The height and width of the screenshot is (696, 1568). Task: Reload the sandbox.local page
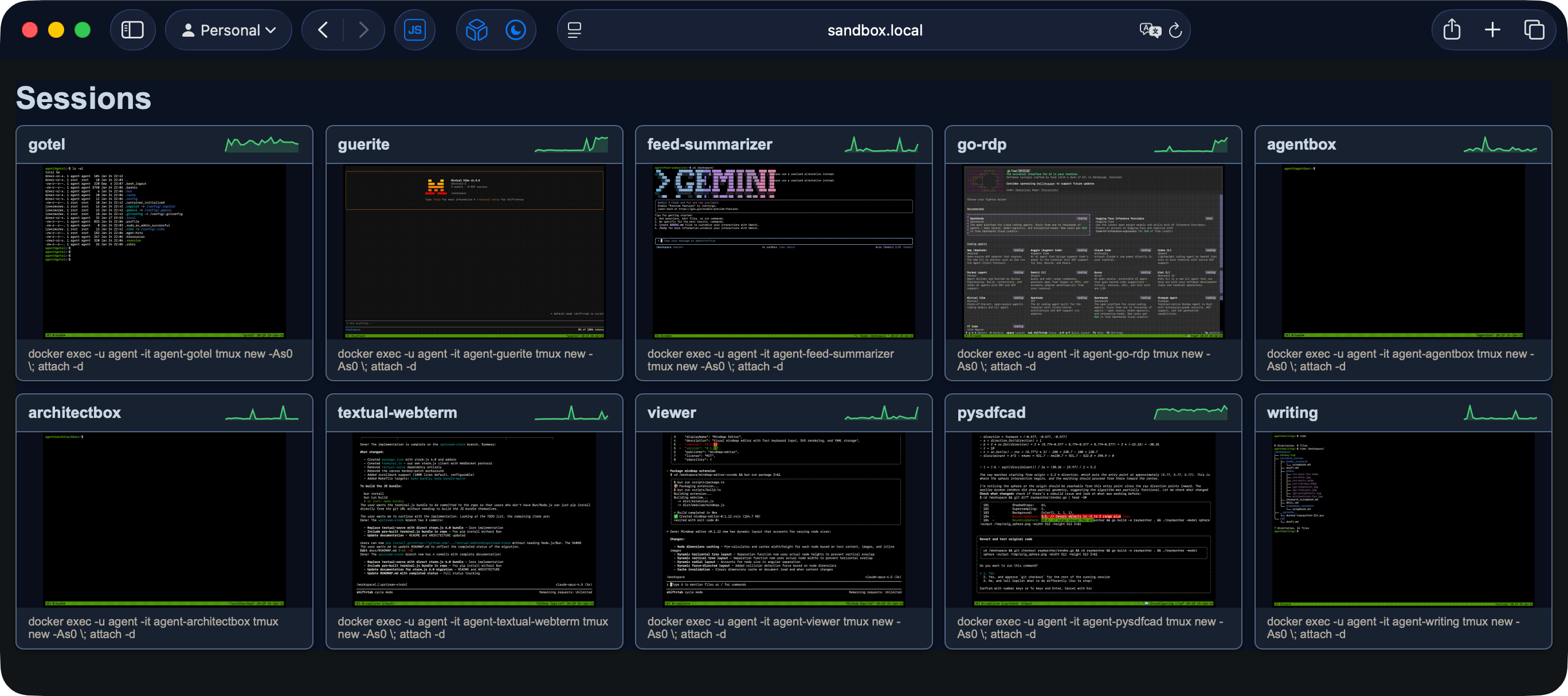click(1175, 30)
